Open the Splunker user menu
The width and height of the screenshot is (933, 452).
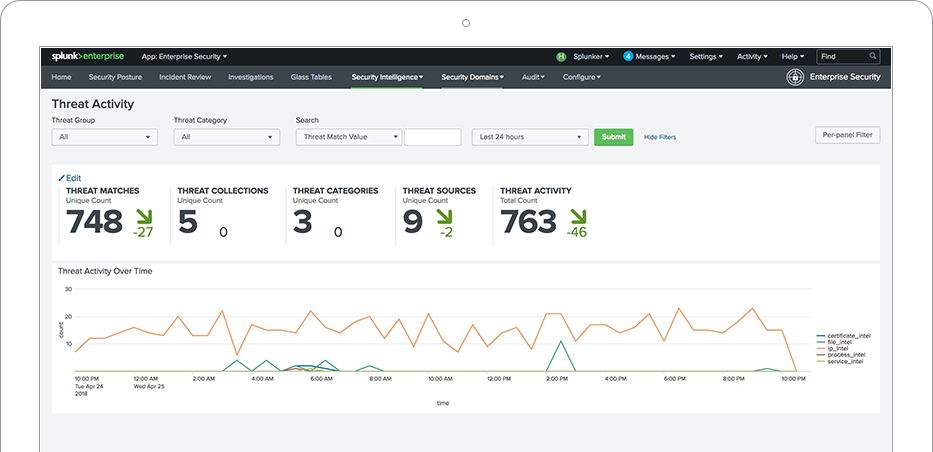[591, 56]
